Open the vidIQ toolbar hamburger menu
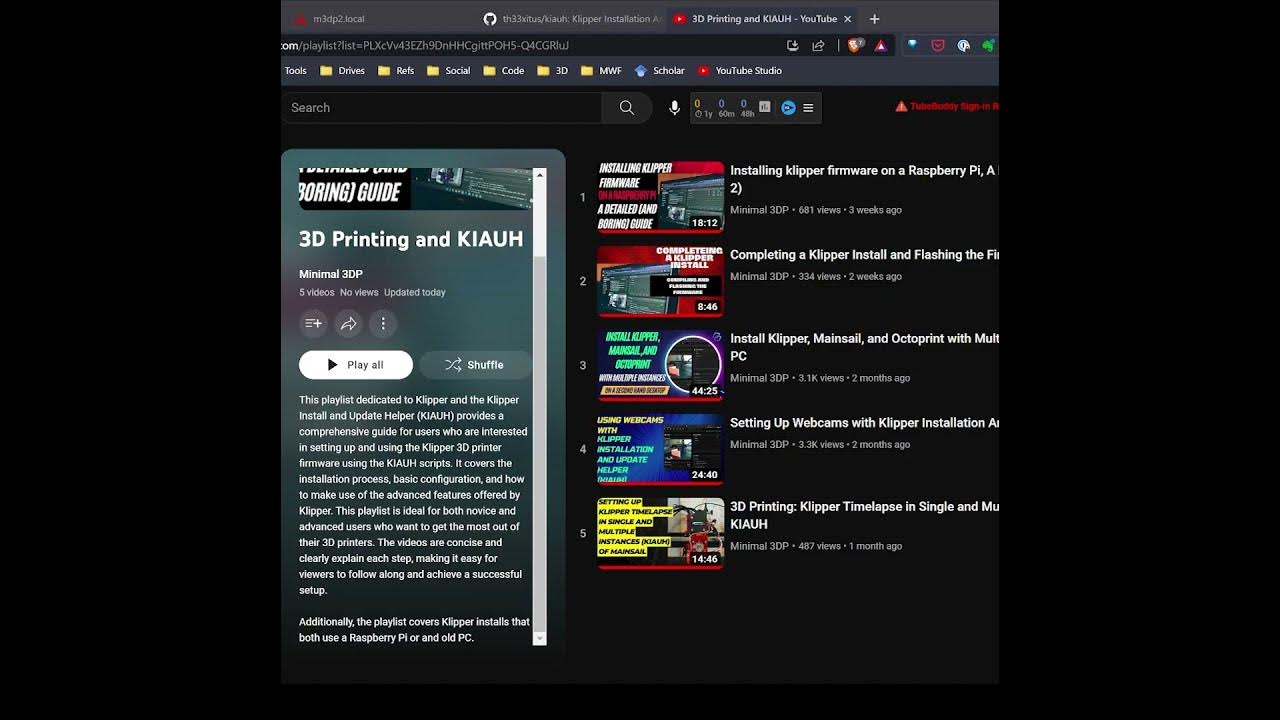Image resolution: width=1280 pixels, height=720 pixels. (x=808, y=108)
